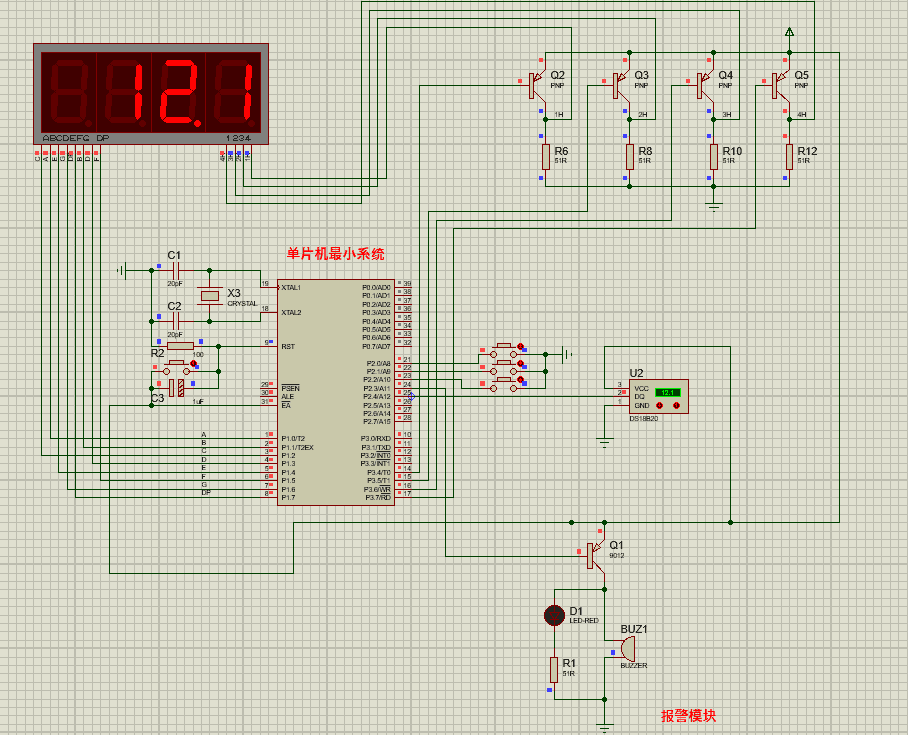Click the P2.4/A12 pin label

377,397
